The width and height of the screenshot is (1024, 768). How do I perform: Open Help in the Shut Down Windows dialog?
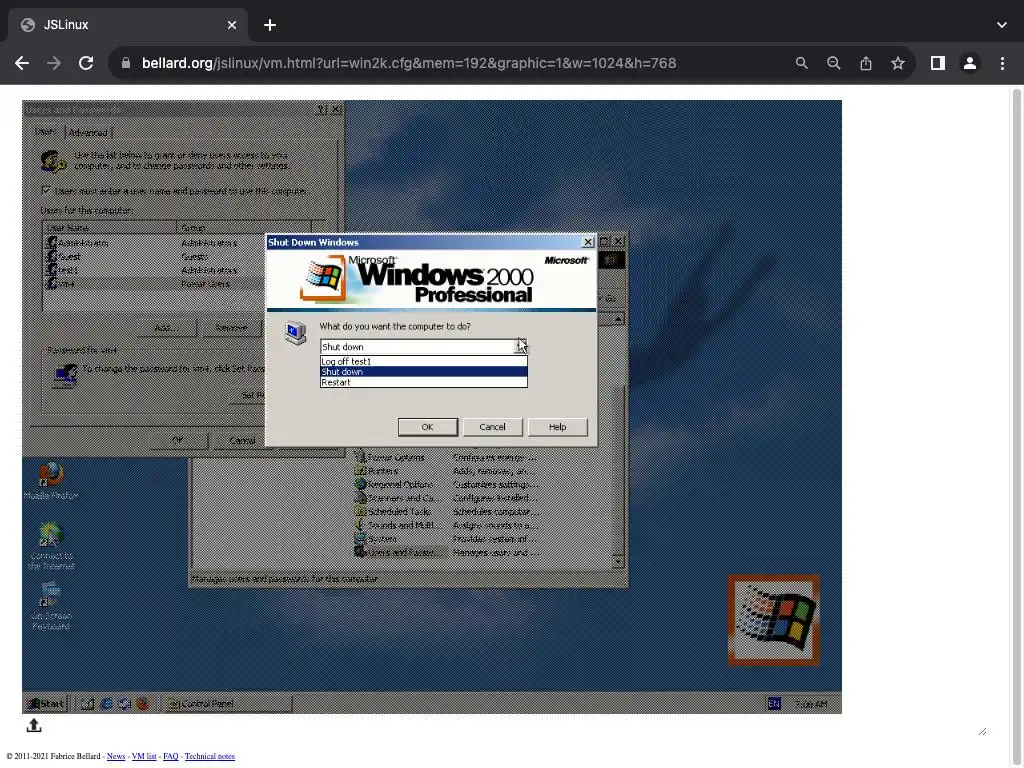click(x=557, y=426)
